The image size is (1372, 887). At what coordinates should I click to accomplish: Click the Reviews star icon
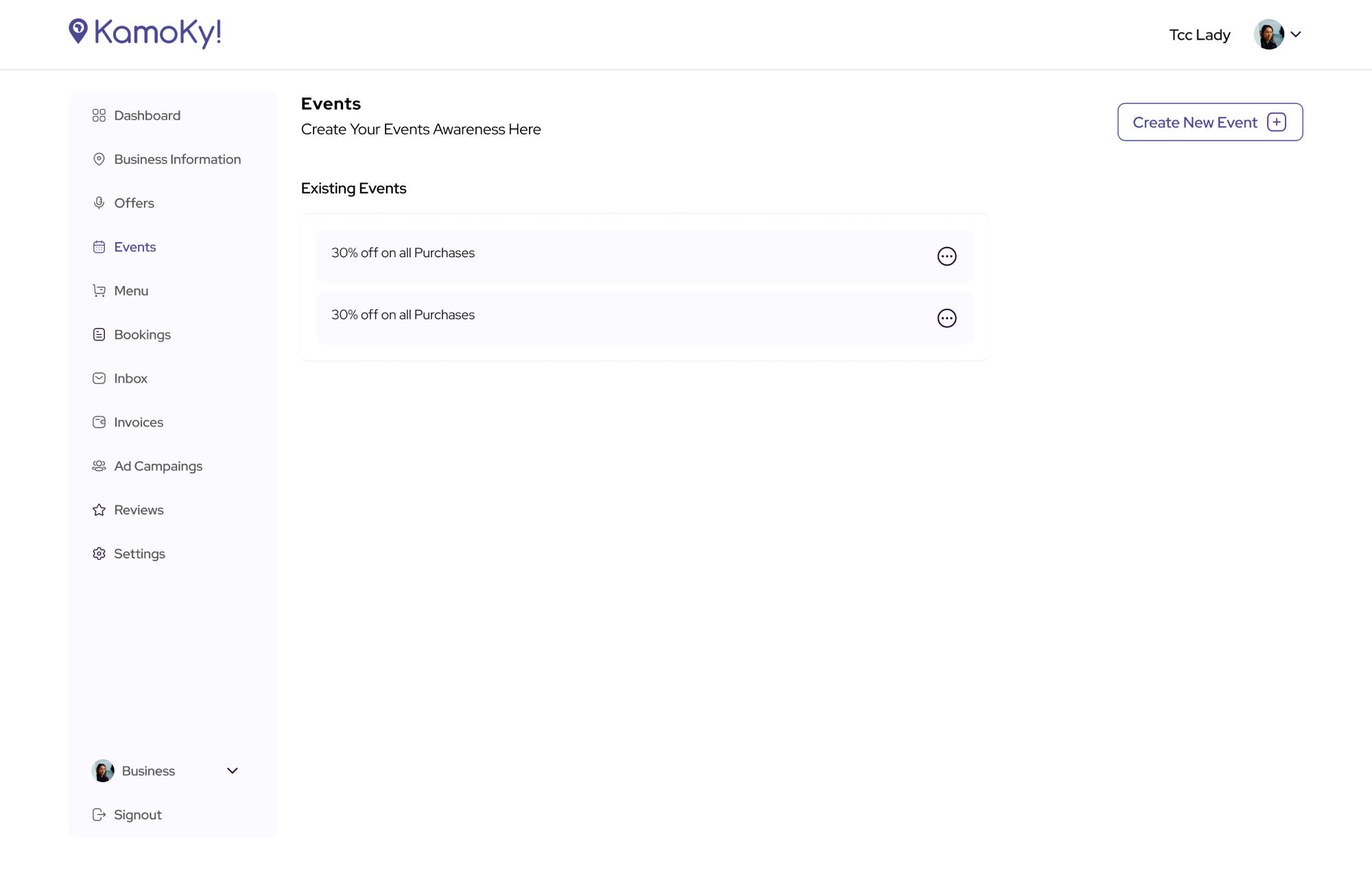tap(99, 510)
